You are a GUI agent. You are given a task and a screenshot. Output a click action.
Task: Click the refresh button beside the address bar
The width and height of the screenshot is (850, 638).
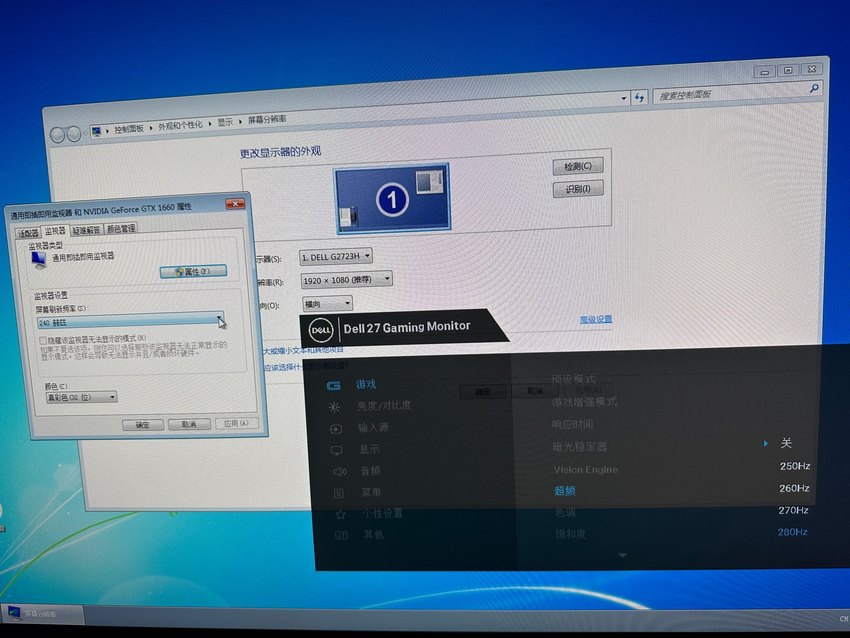point(640,98)
